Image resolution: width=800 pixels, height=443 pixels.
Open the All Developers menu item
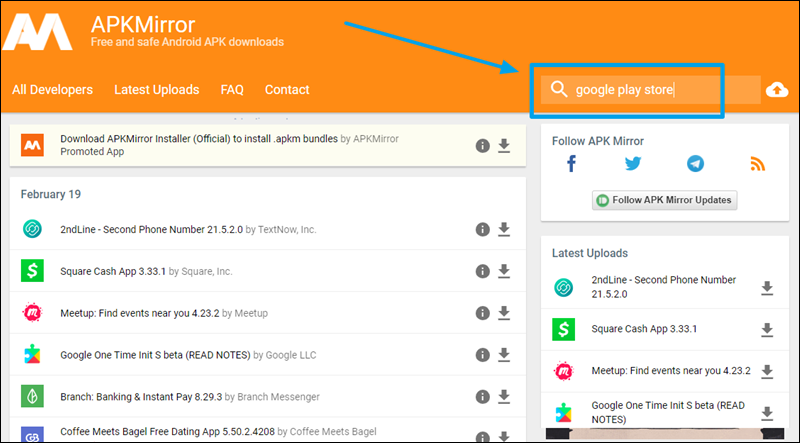pyautogui.click(x=53, y=90)
